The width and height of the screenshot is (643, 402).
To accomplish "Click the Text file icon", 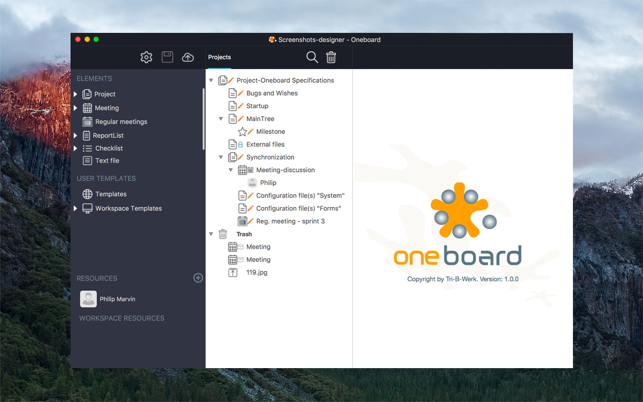I will point(87,160).
